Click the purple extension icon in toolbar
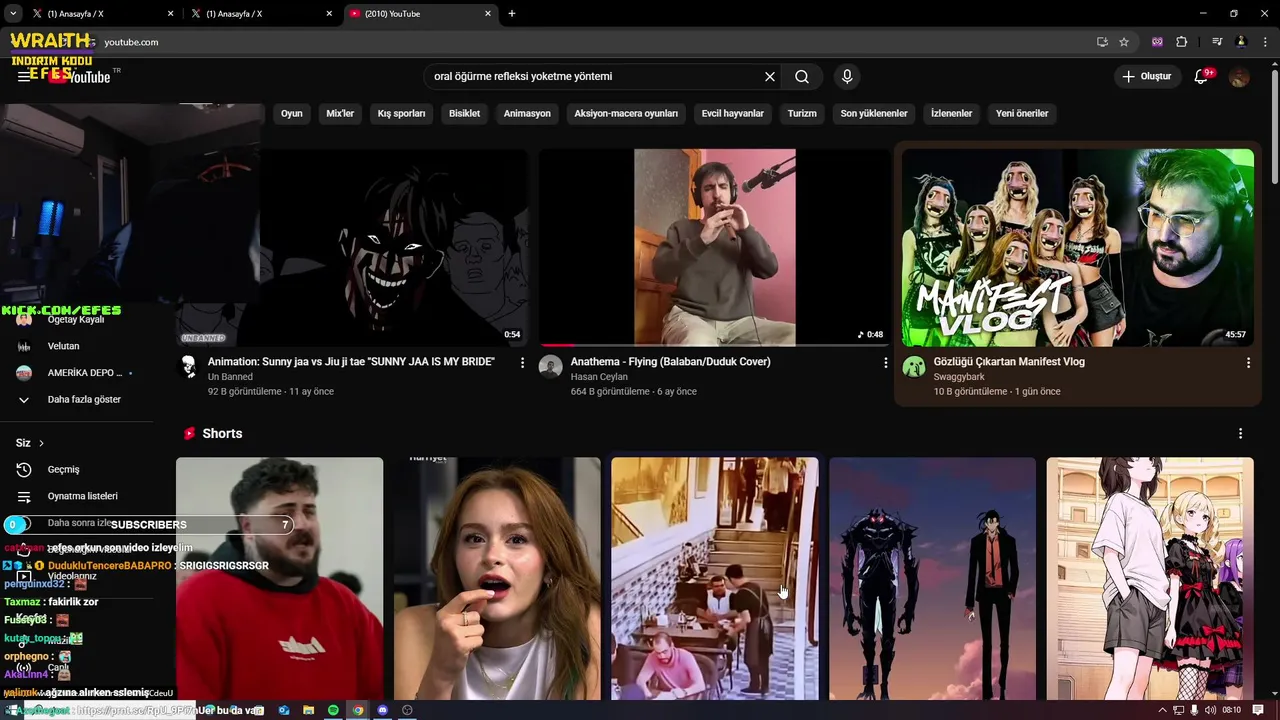Screen dimensions: 1280x720 tap(1158, 42)
